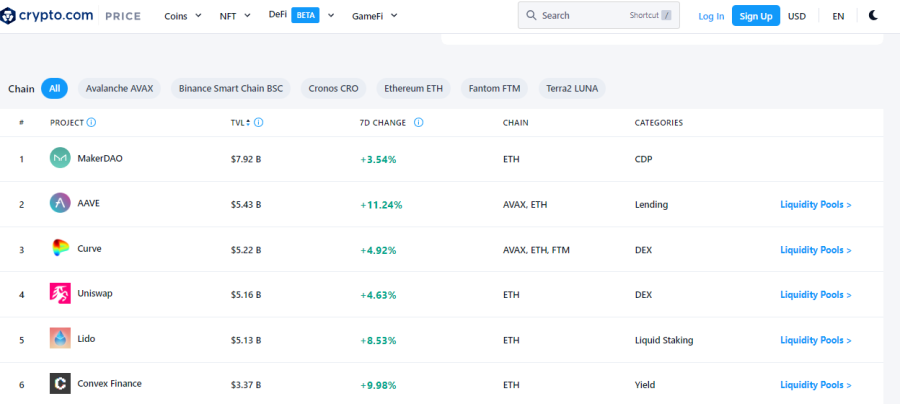The height and width of the screenshot is (404, 900).
Task: Click the Yield category cell
Action: 645,384
